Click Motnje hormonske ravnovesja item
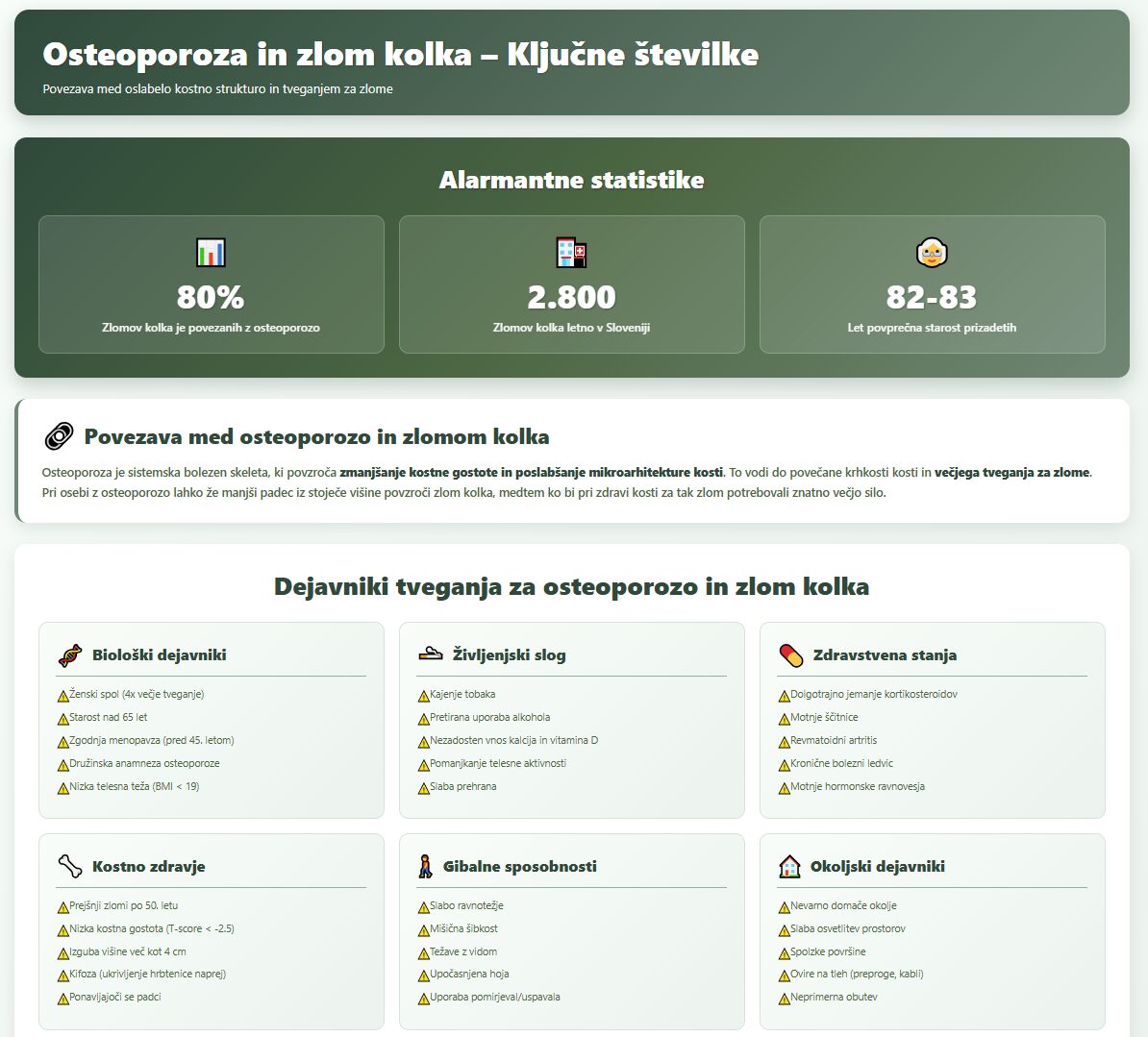The height and width of the screenshot is (1037, 1148). [858, 787]
